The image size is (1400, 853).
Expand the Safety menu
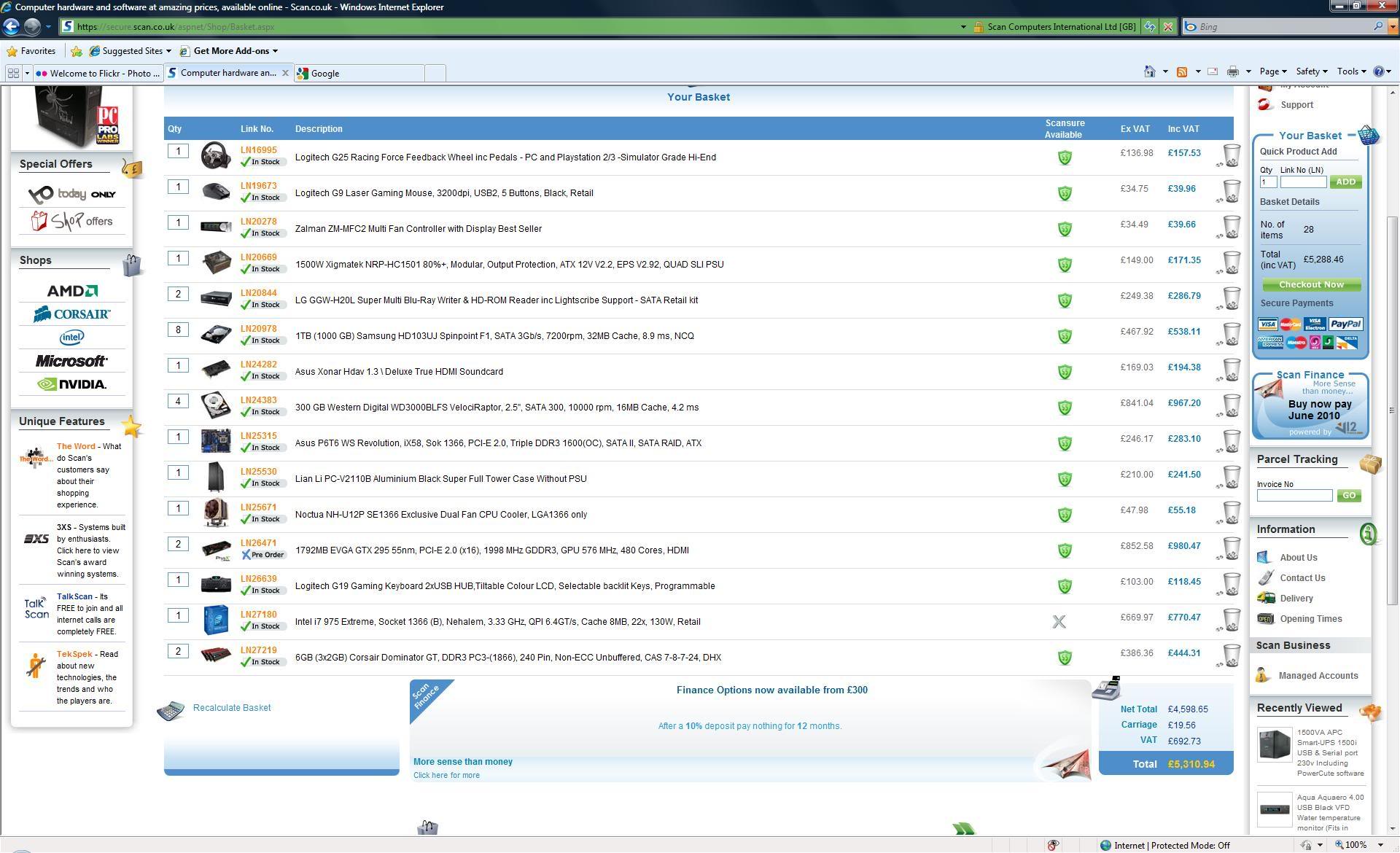pos(1310,71)
